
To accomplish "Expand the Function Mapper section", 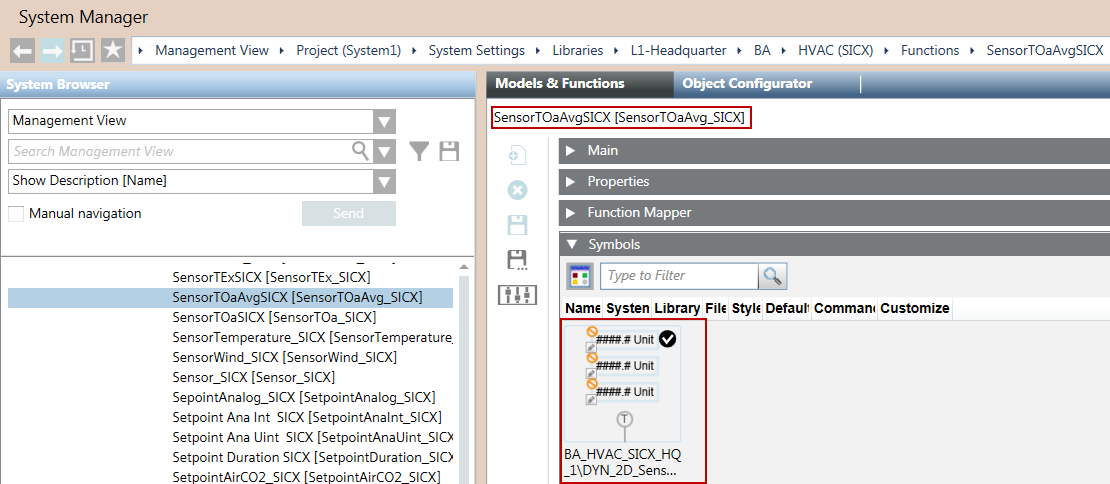I will pos(639,212).
